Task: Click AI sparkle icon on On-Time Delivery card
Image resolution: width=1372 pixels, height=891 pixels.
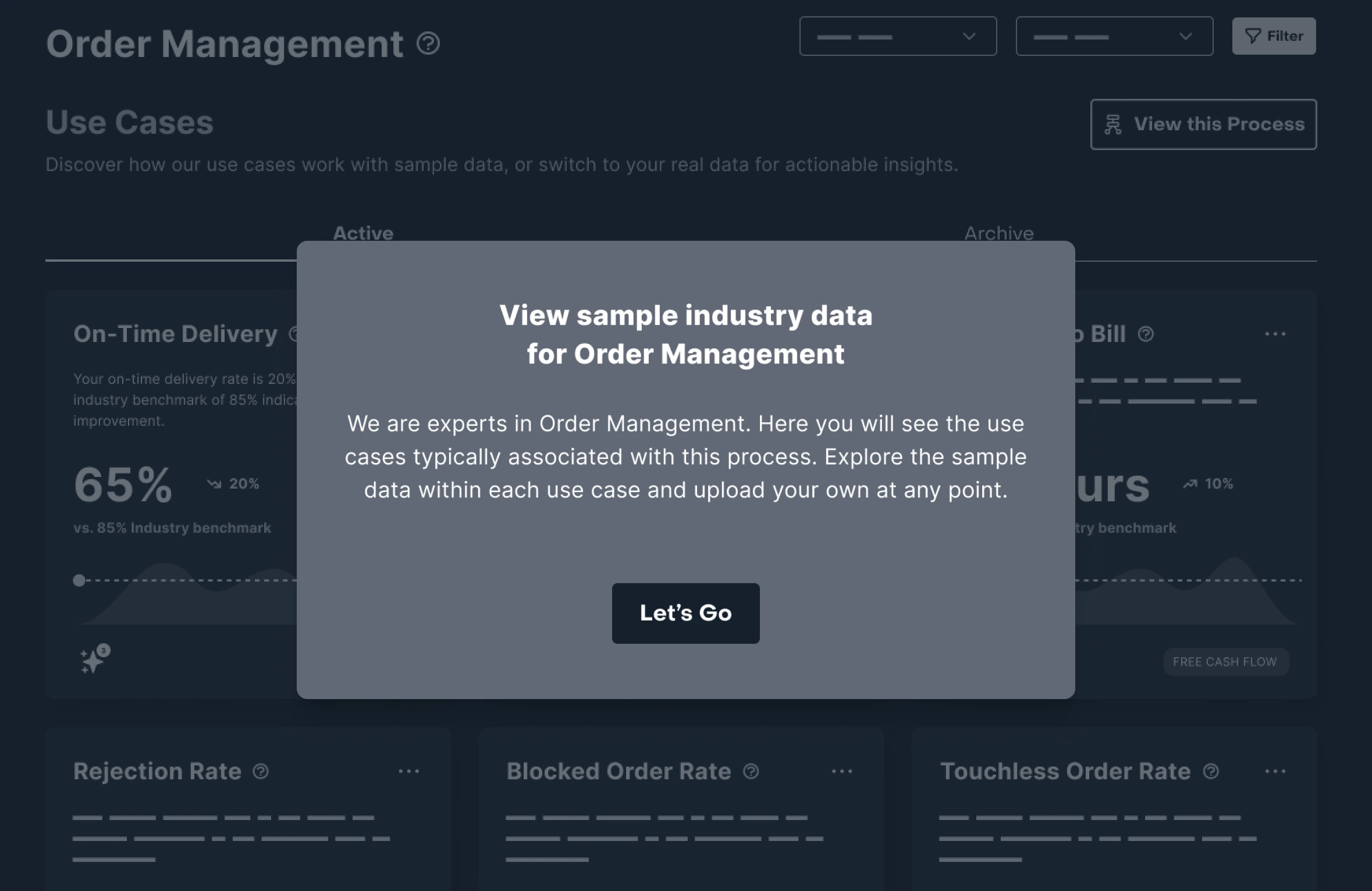Action: (94, 660)
